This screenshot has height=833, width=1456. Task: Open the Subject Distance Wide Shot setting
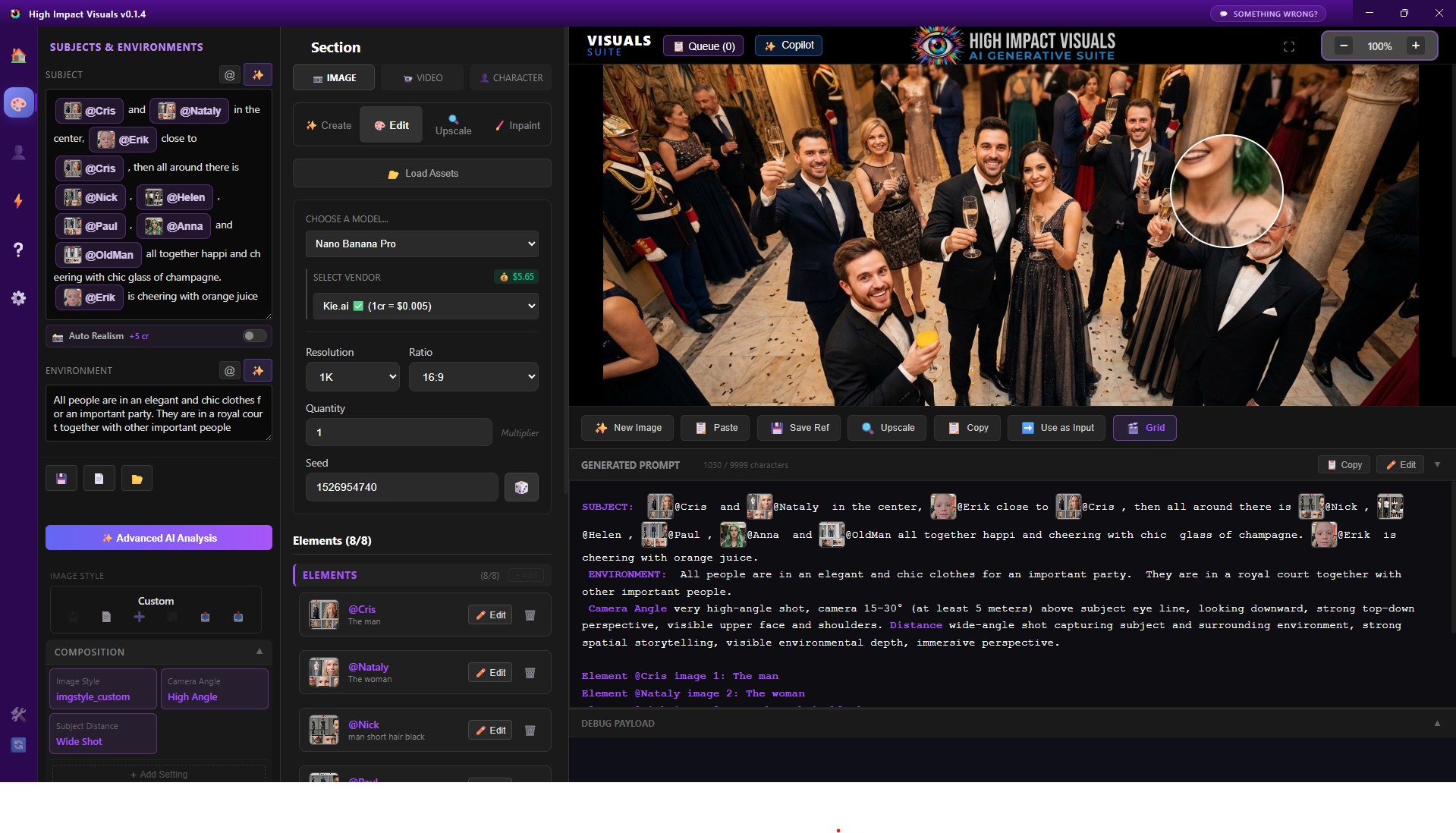[103, 734]
